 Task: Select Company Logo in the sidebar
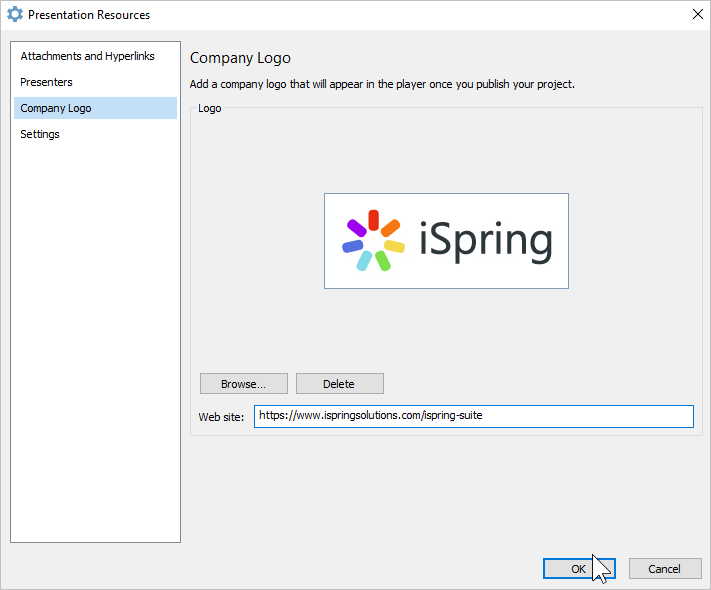[x=95, y=108]
